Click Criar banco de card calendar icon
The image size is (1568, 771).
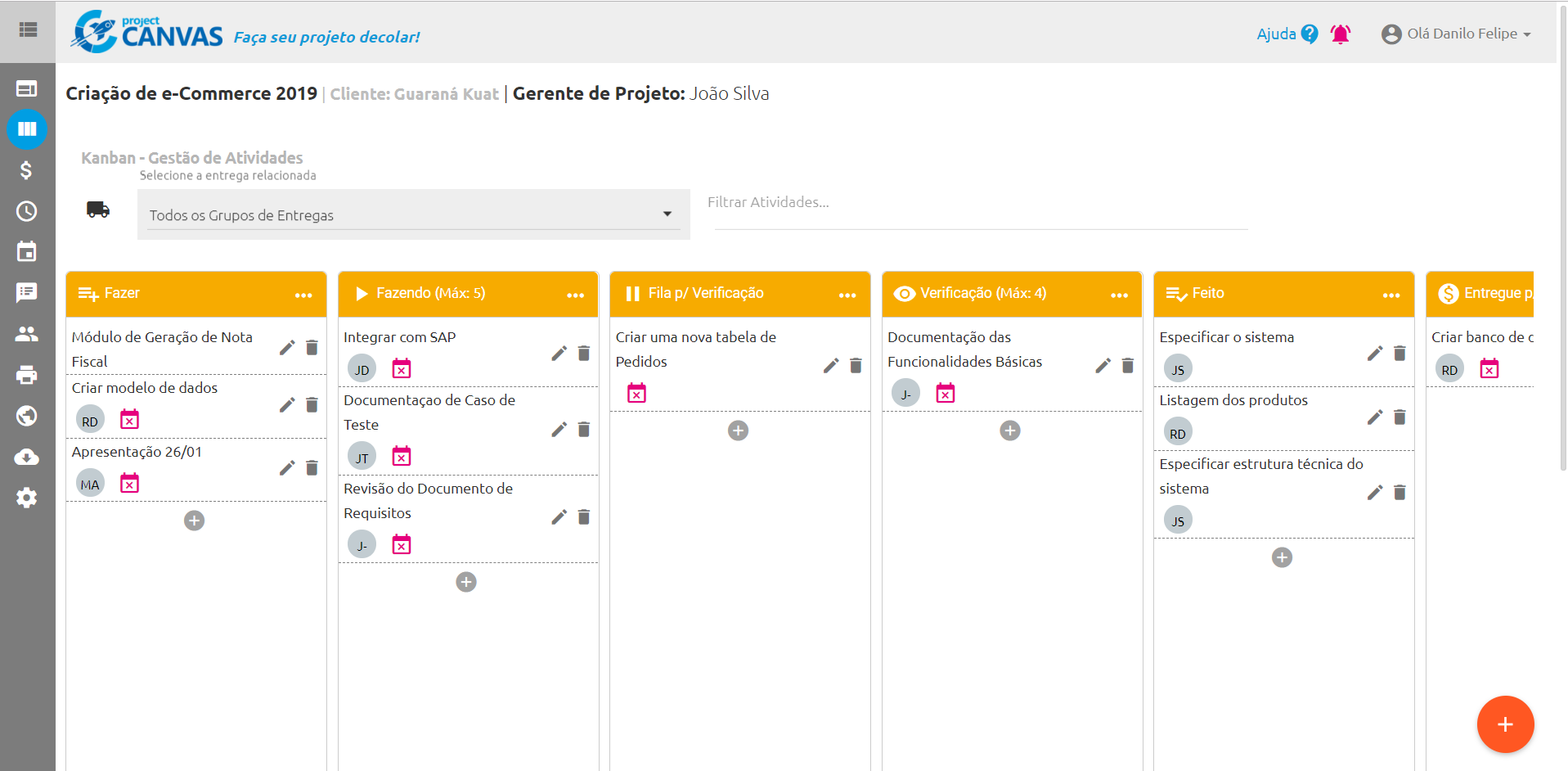(1489, 368)
